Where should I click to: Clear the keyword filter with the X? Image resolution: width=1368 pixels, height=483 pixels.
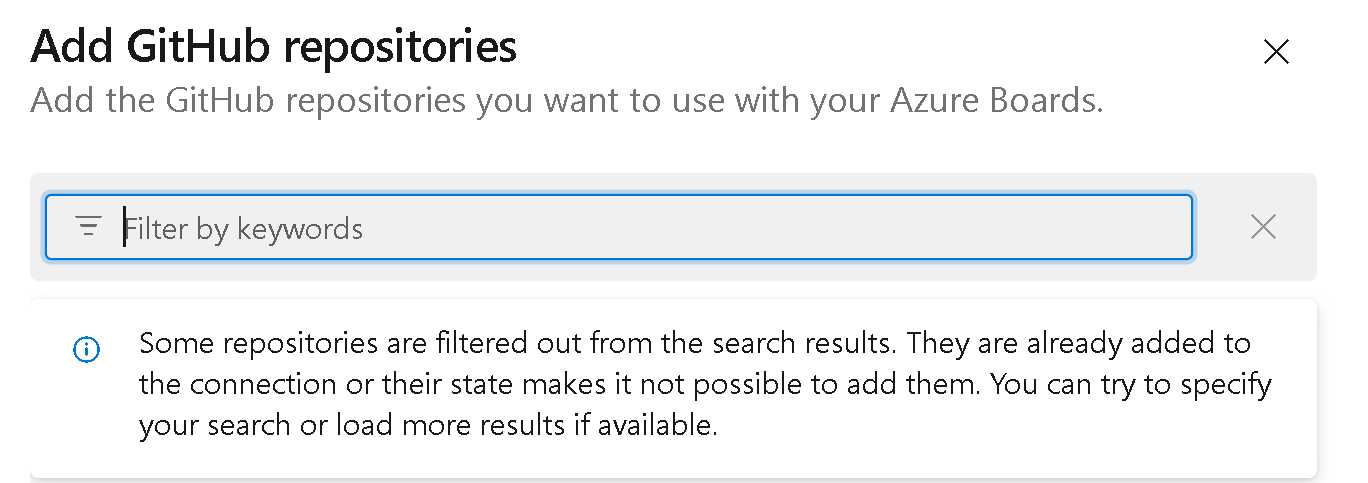(x=1263, y=227)
